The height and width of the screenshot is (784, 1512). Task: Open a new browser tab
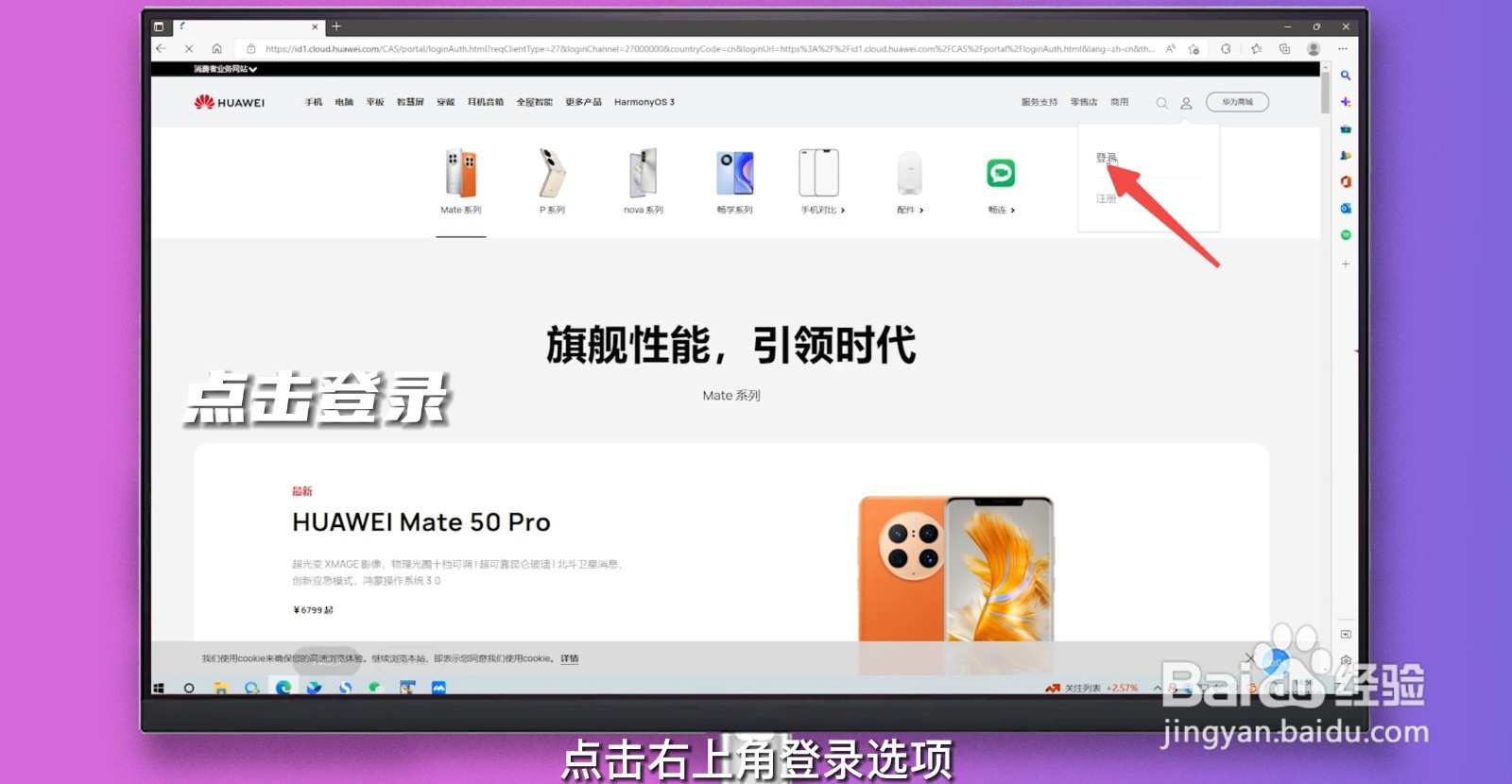pos(336,26)
